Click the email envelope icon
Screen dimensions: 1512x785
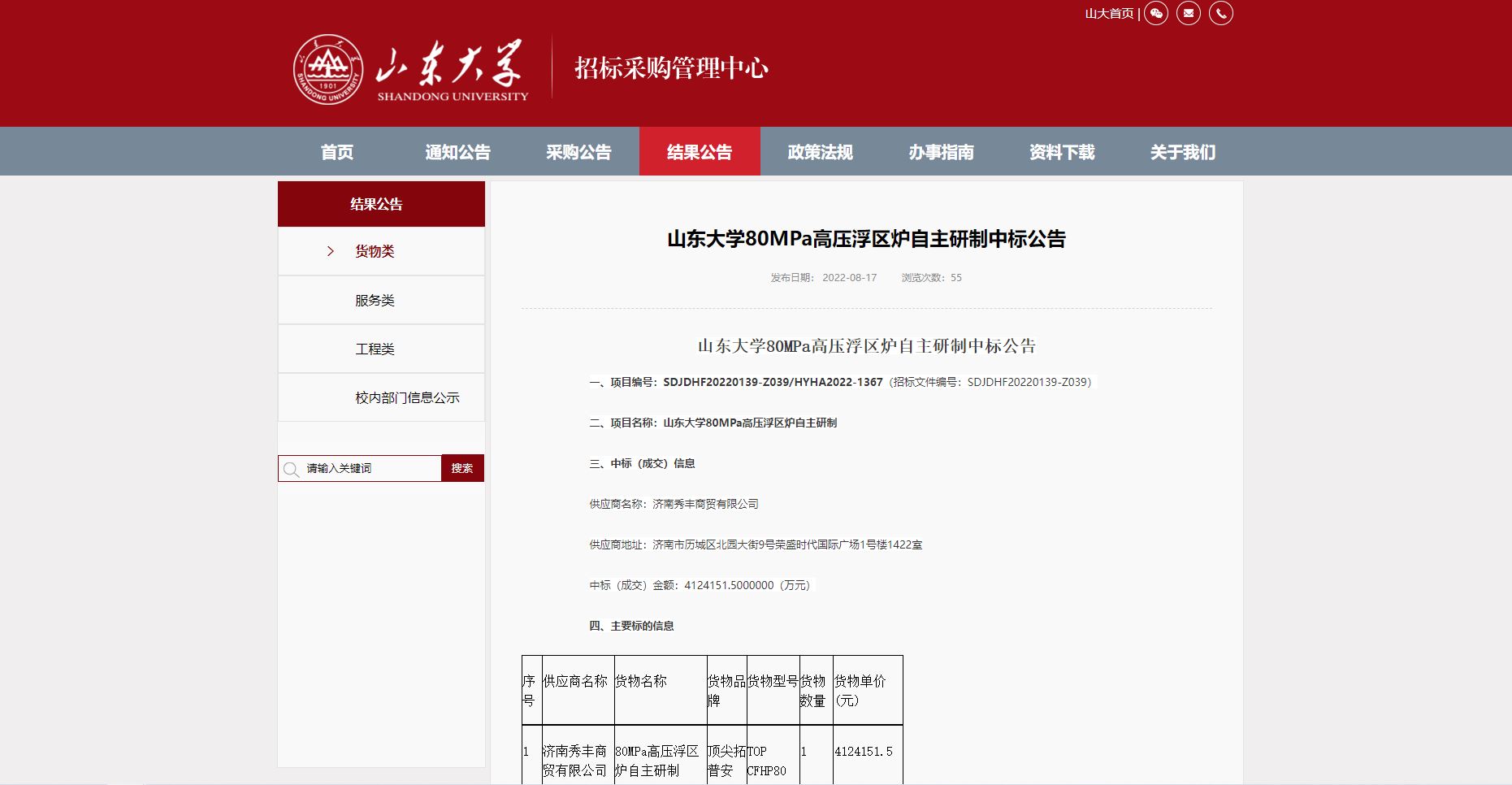[1188, 13]
